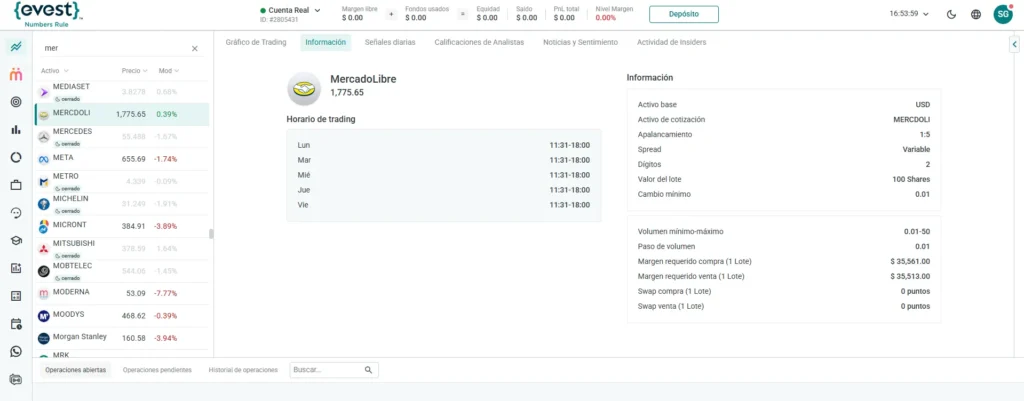Select MOBTELEC asset row
Image resolution: width=1024 pixels, height=401 pixels.
point(122,271)
